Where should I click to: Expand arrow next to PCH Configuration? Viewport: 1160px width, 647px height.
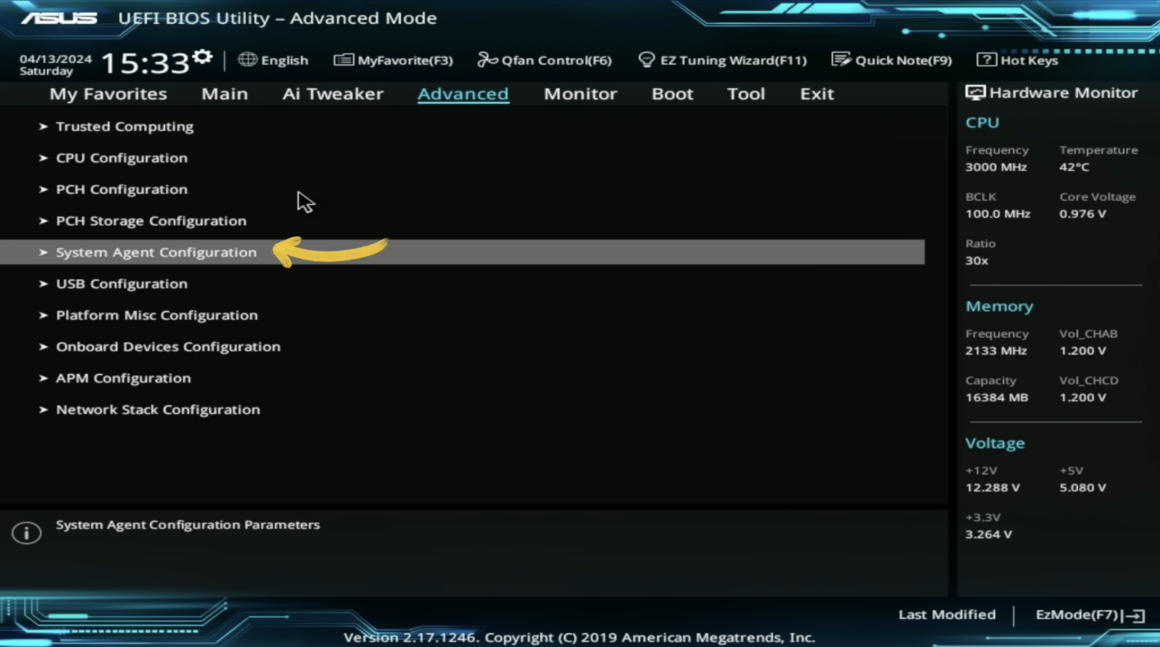43,189
